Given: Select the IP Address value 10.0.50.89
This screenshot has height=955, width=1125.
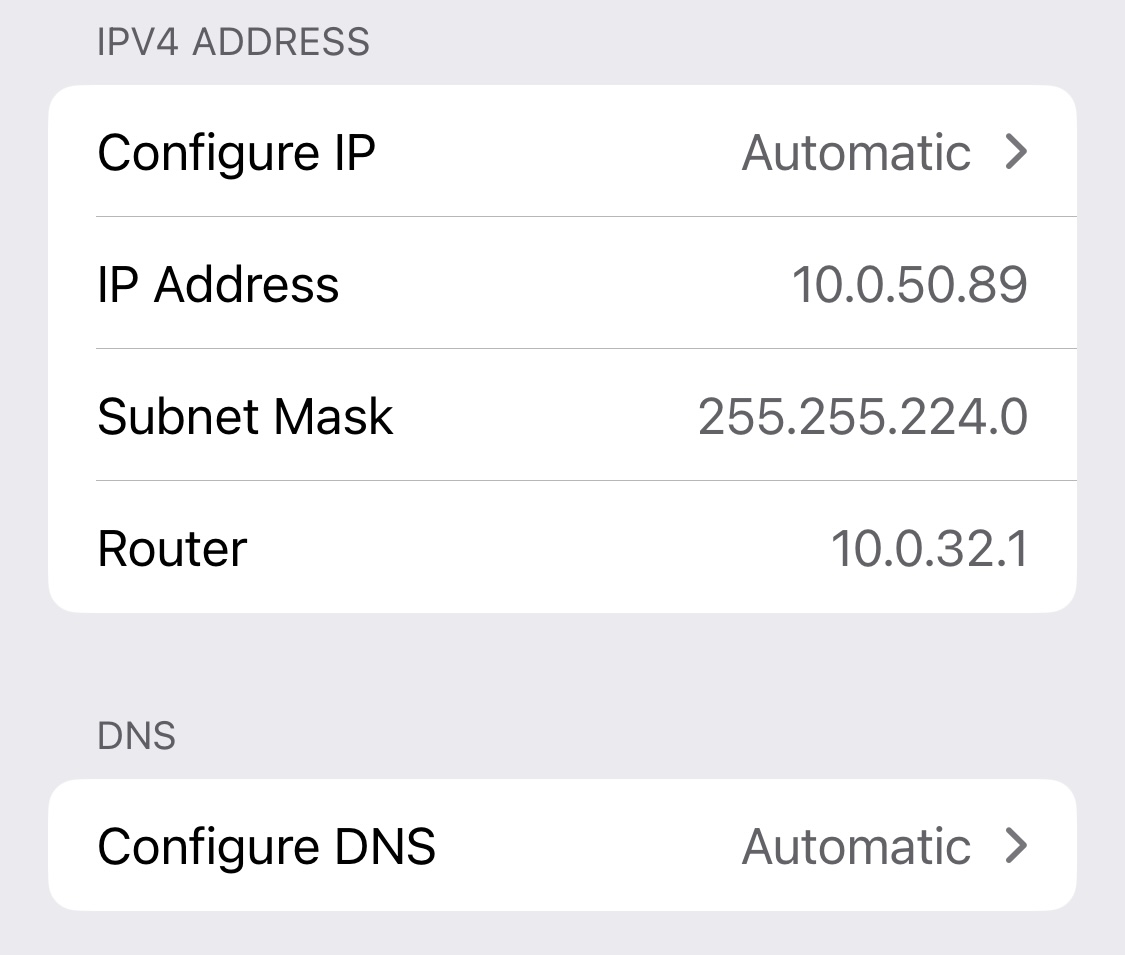Looking at the screenshot, I should 910,284.
